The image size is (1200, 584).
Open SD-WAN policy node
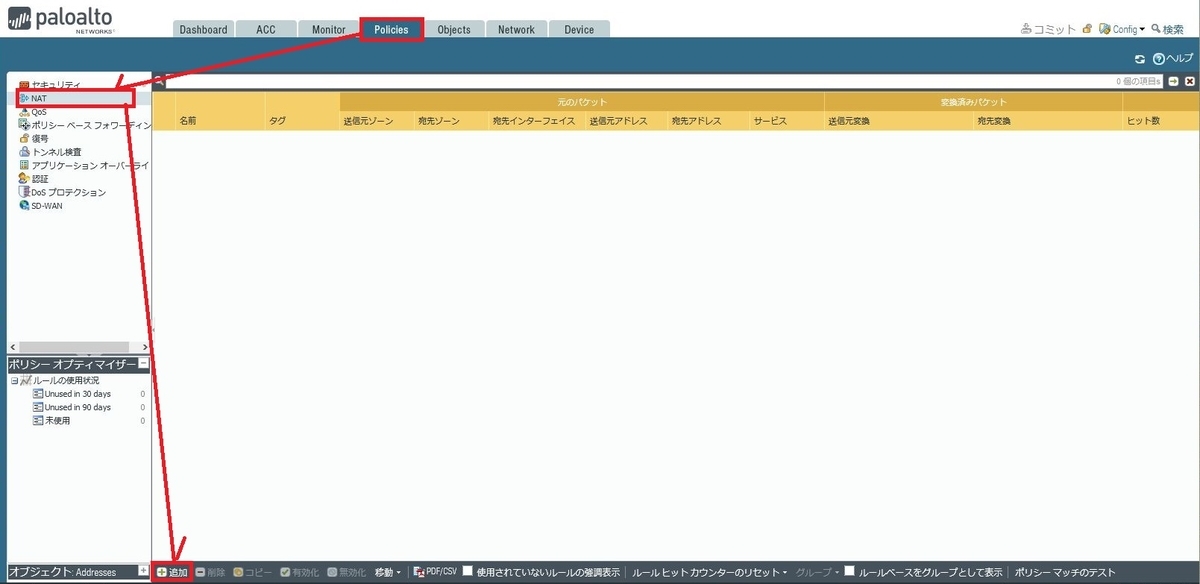click(40, 205)
